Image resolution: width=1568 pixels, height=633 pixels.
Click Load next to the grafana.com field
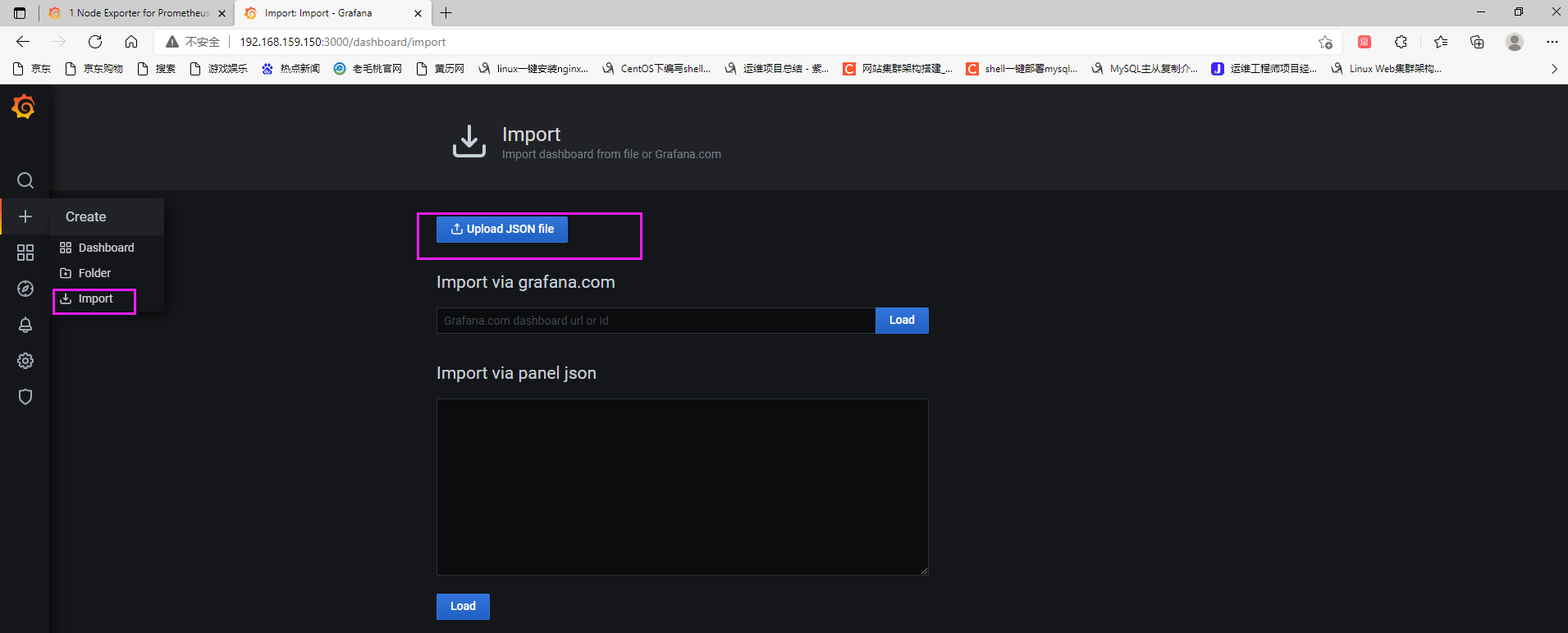[x=902, y=321]
